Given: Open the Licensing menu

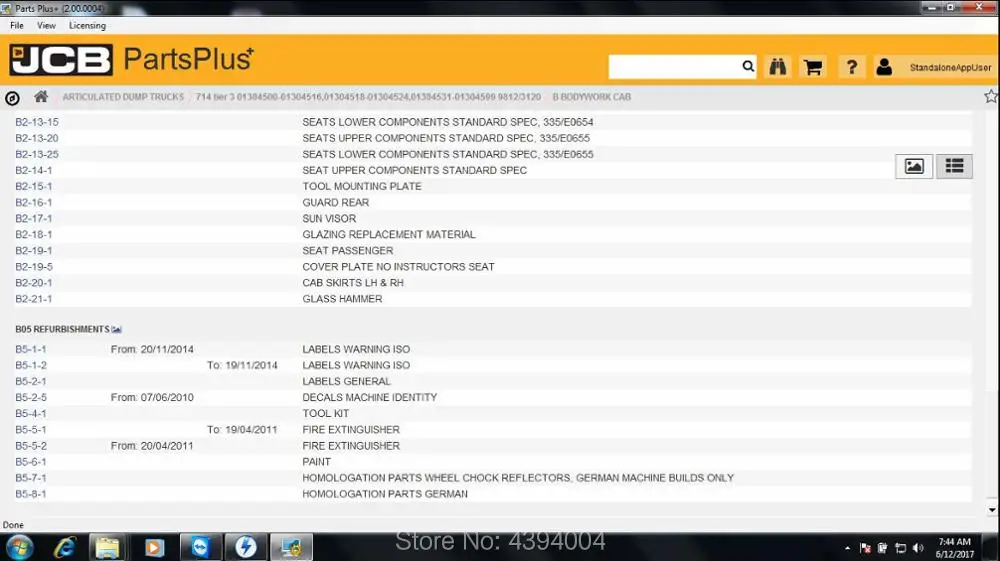Looking at the screenshot, I should pyautogui.click(x=87, y=26).
